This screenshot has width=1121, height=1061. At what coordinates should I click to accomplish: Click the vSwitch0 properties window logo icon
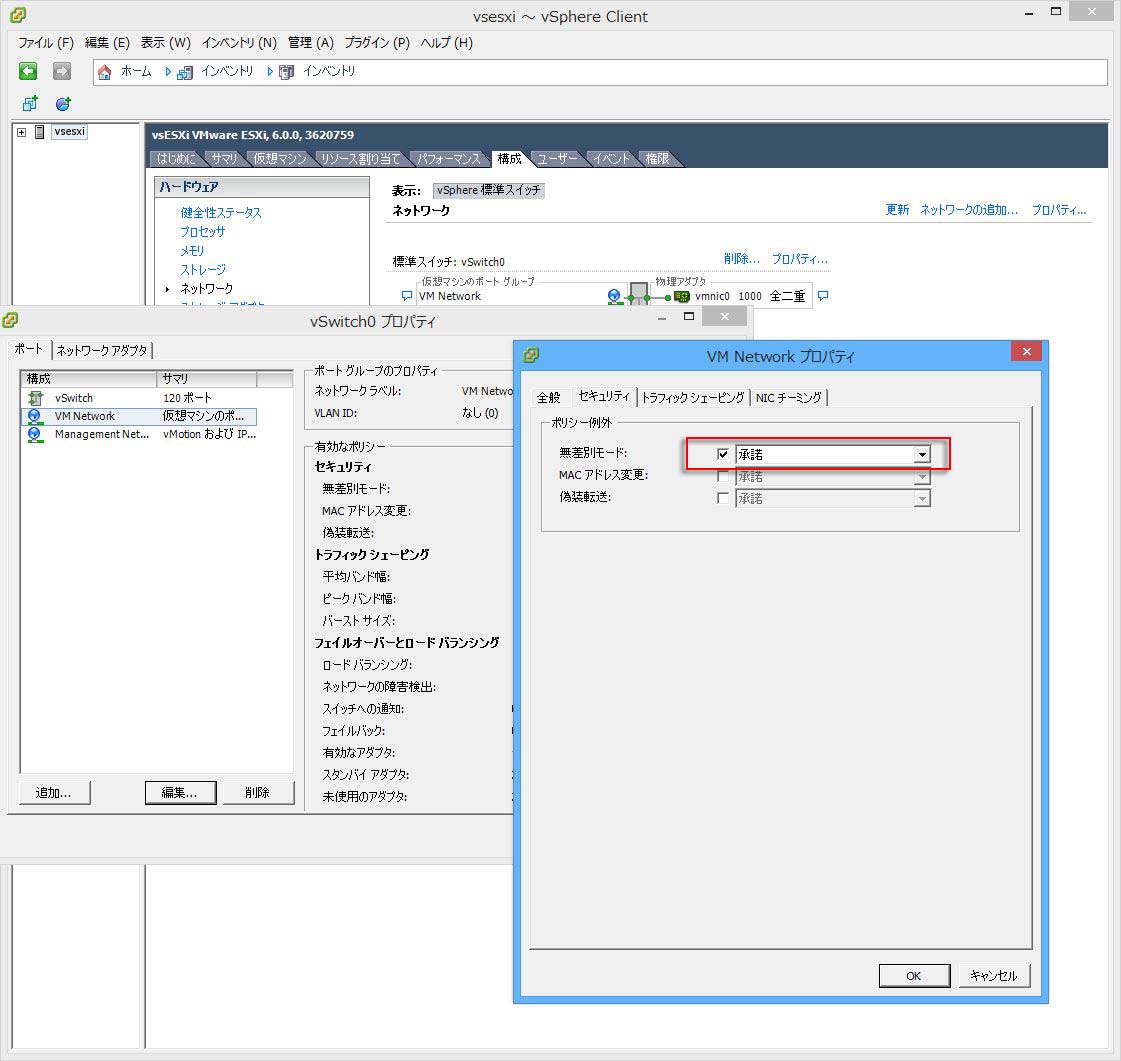10,320
